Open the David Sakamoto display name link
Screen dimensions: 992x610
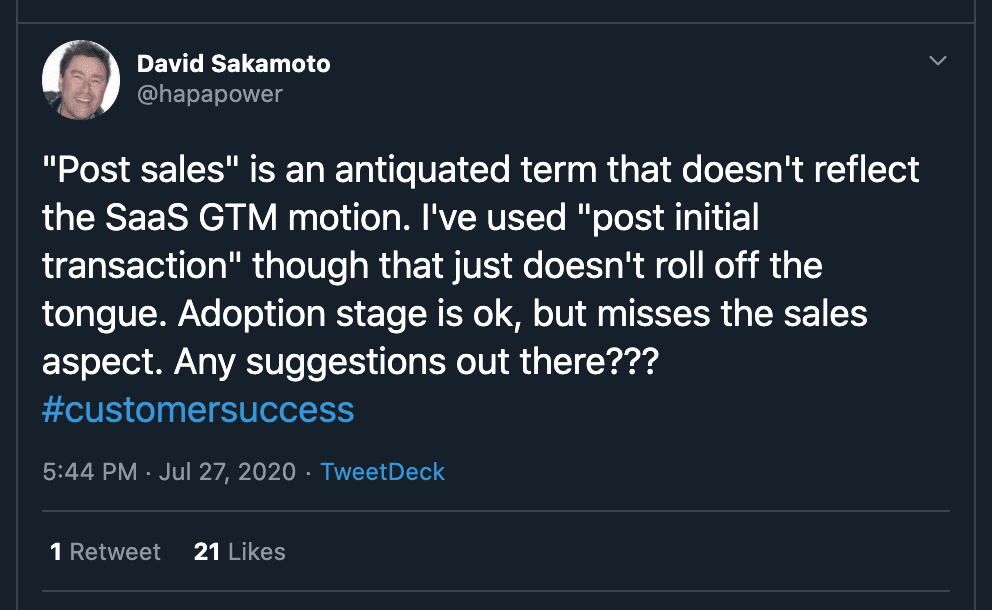[x=233, y=65]
